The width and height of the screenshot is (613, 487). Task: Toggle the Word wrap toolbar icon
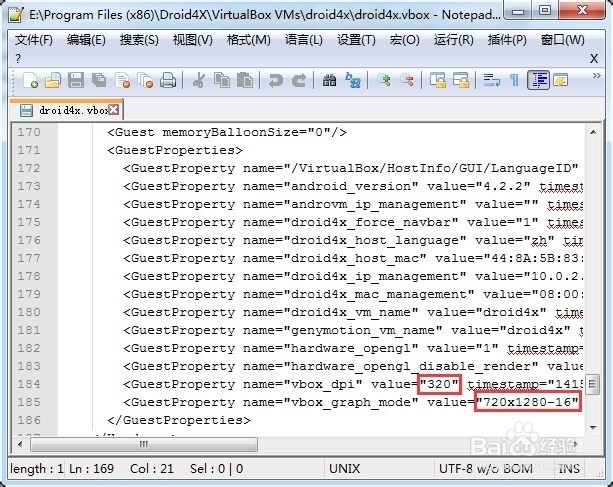[491, 81]
